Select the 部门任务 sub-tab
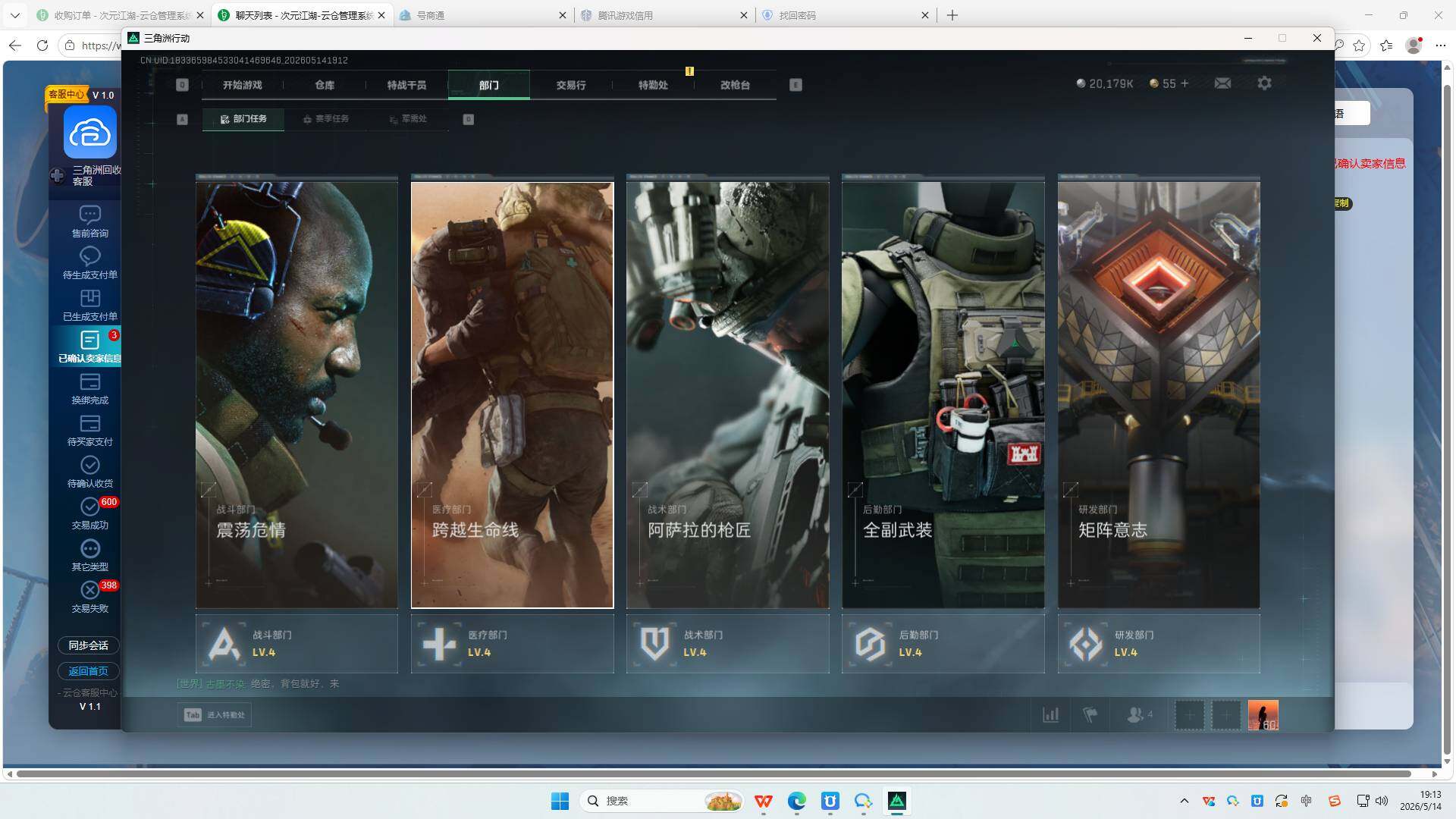This screenshot has width=1456, height=819. click(x=243, y=119)
